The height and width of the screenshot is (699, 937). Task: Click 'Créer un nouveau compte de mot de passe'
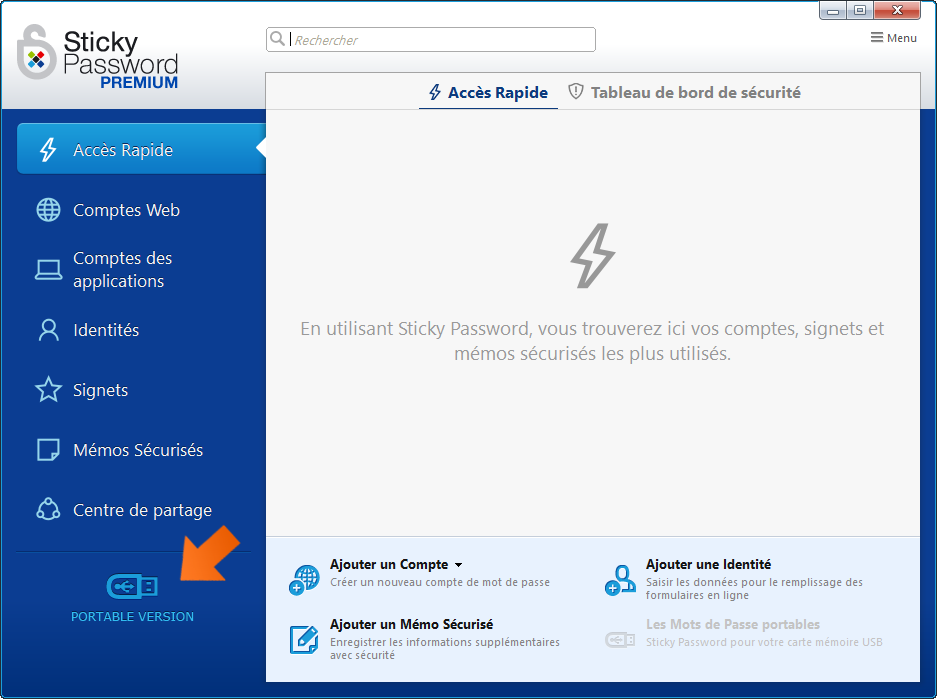(440, 582)
